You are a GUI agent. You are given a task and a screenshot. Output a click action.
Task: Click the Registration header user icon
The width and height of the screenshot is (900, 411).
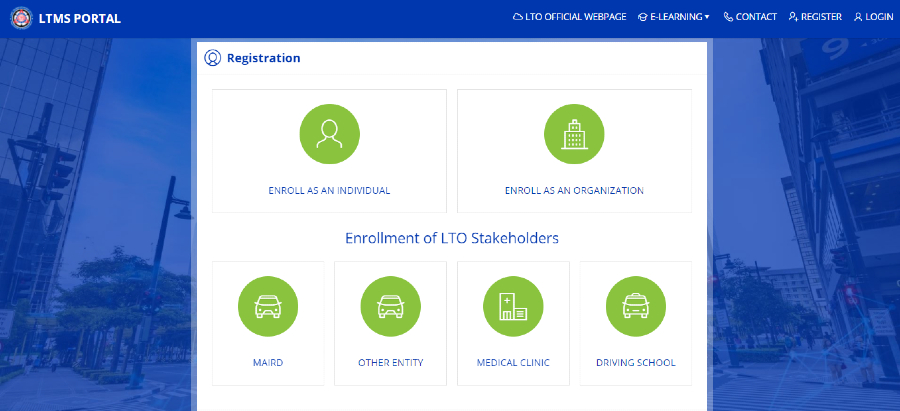coord(212,58)
